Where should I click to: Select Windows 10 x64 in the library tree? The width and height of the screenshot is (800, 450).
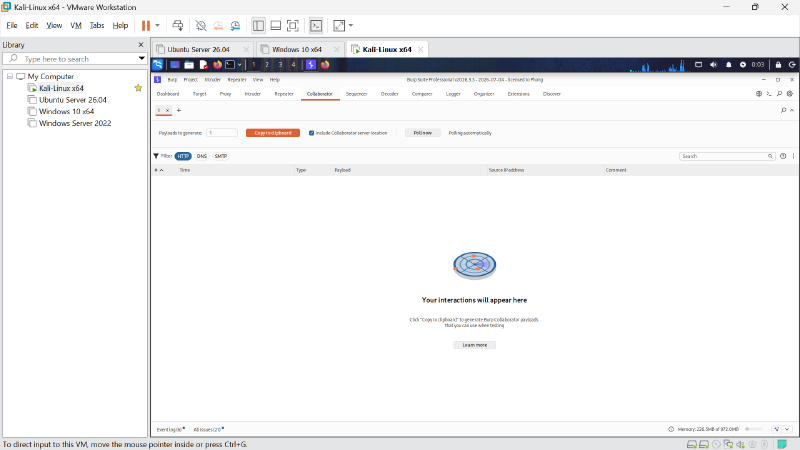click(66, 111)
